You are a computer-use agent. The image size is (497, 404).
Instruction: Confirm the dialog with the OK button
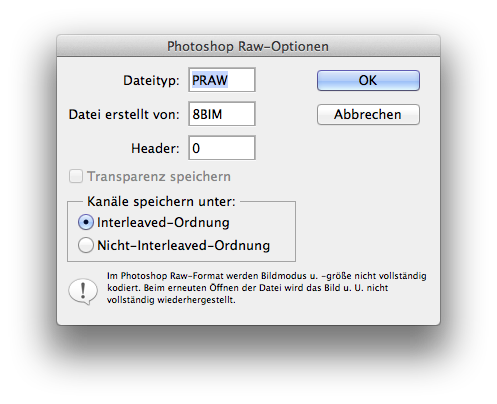(x=368, y=80)
